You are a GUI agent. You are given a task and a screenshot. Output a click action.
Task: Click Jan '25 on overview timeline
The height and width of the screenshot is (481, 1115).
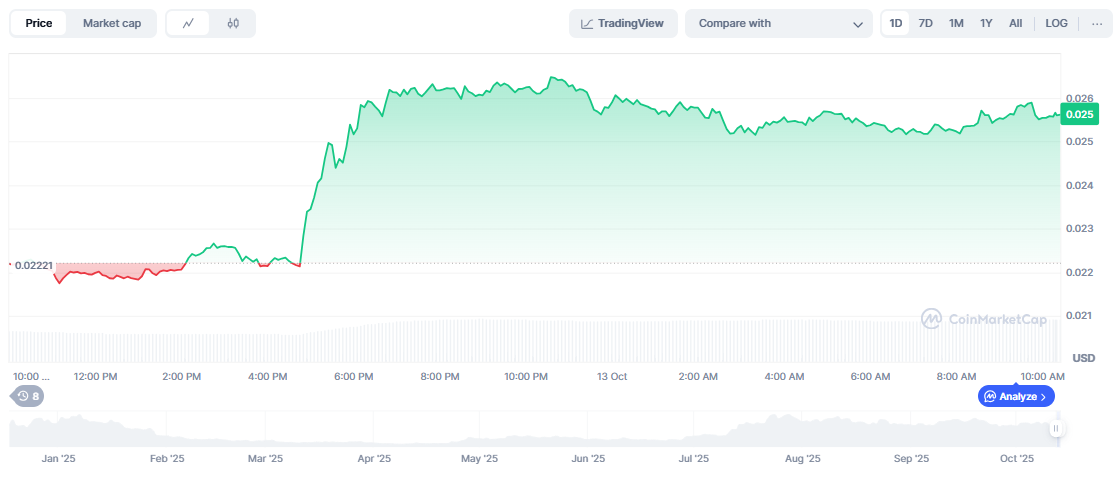pyautogui.click(x=58, y=459)
